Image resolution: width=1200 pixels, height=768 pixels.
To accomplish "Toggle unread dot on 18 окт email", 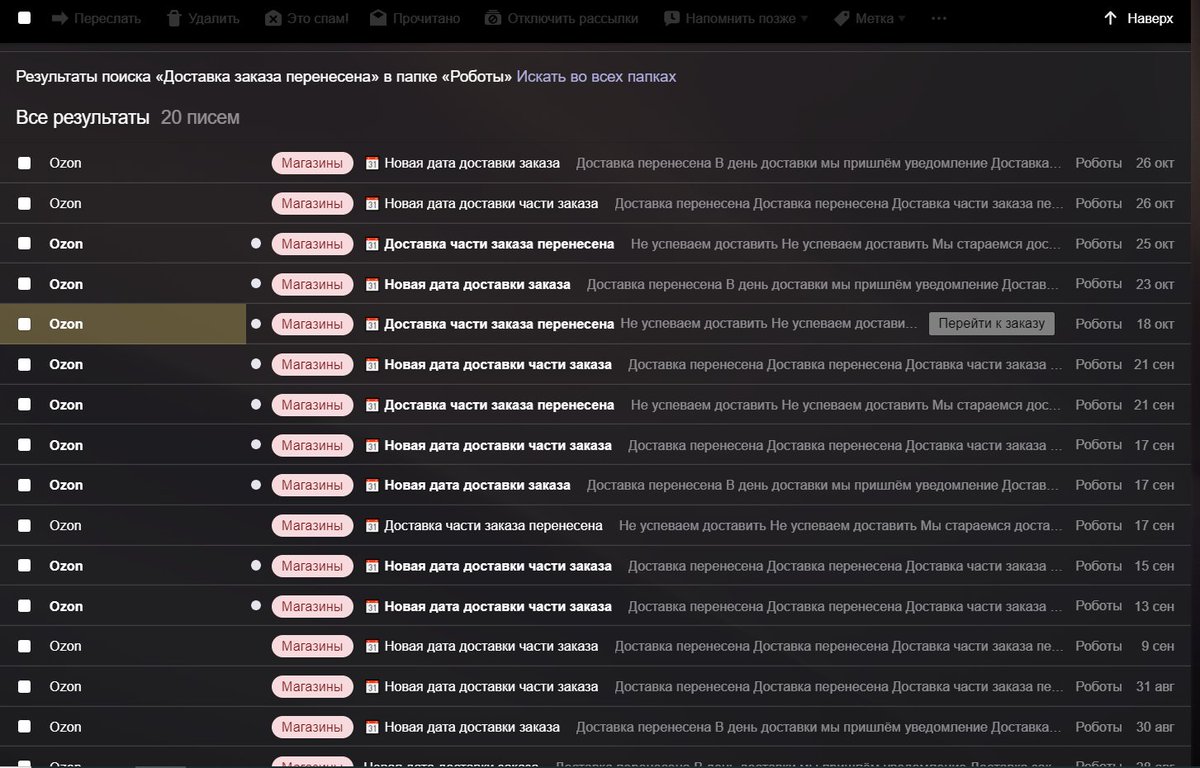I will coord(256,324).
